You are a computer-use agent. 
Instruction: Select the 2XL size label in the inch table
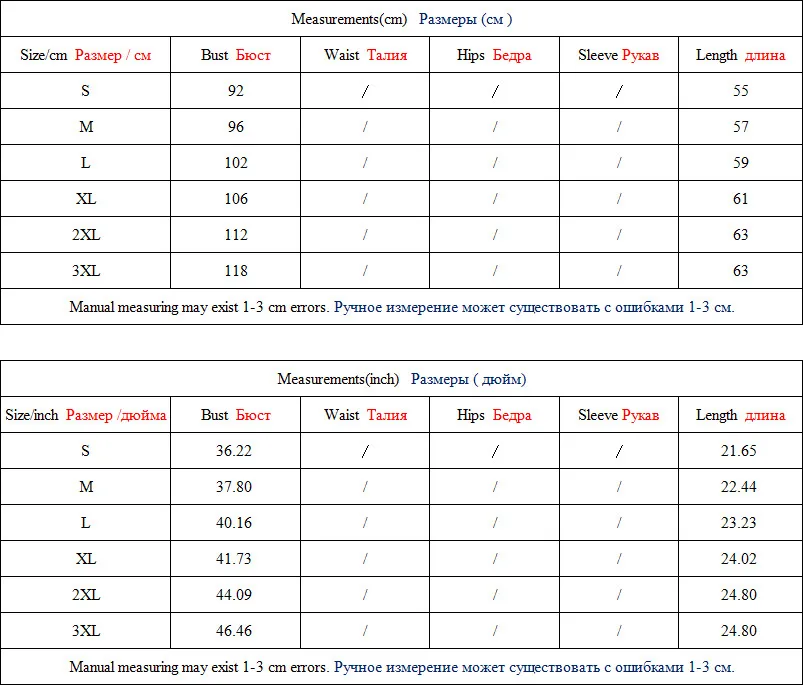(86, 594)
